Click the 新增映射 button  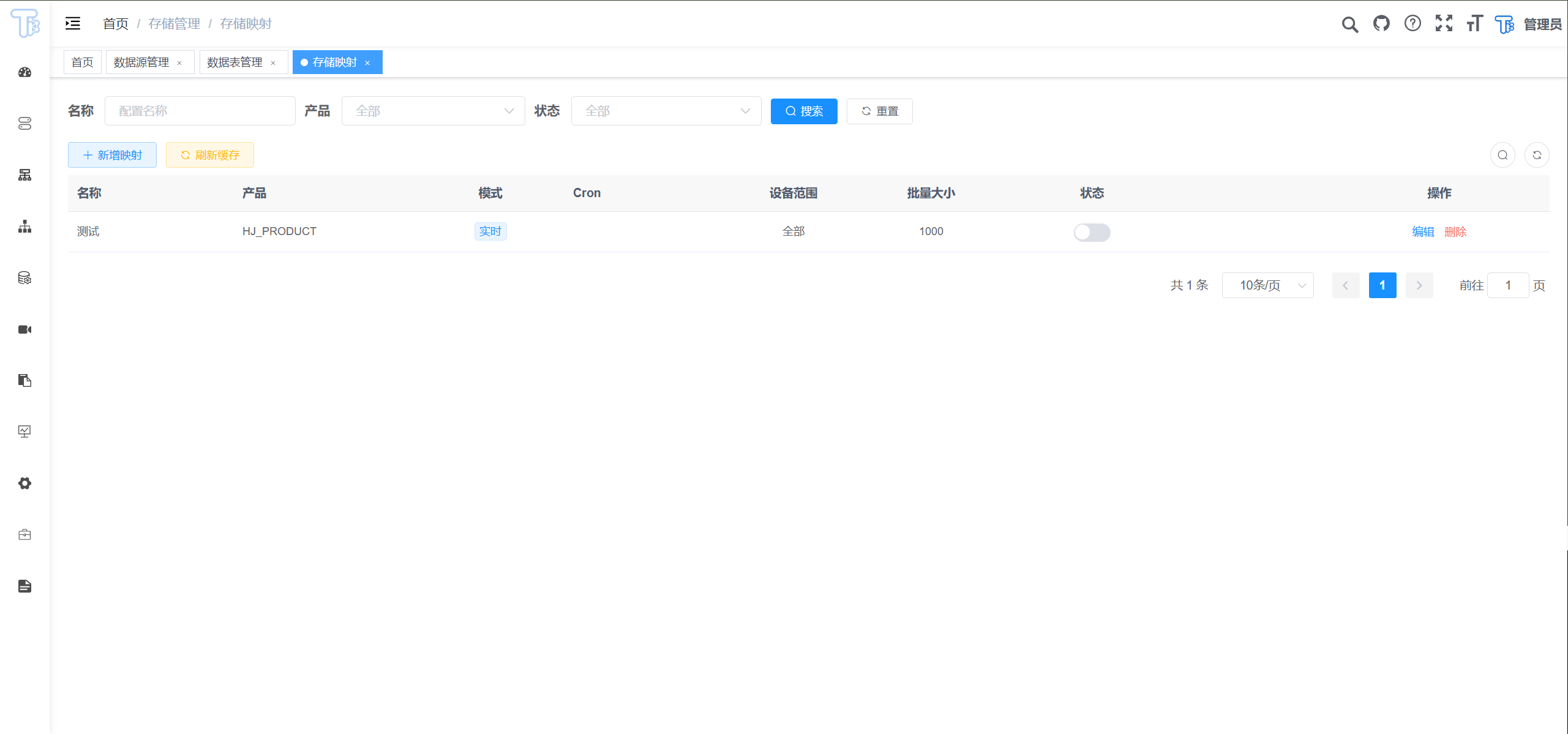point(112,155)
